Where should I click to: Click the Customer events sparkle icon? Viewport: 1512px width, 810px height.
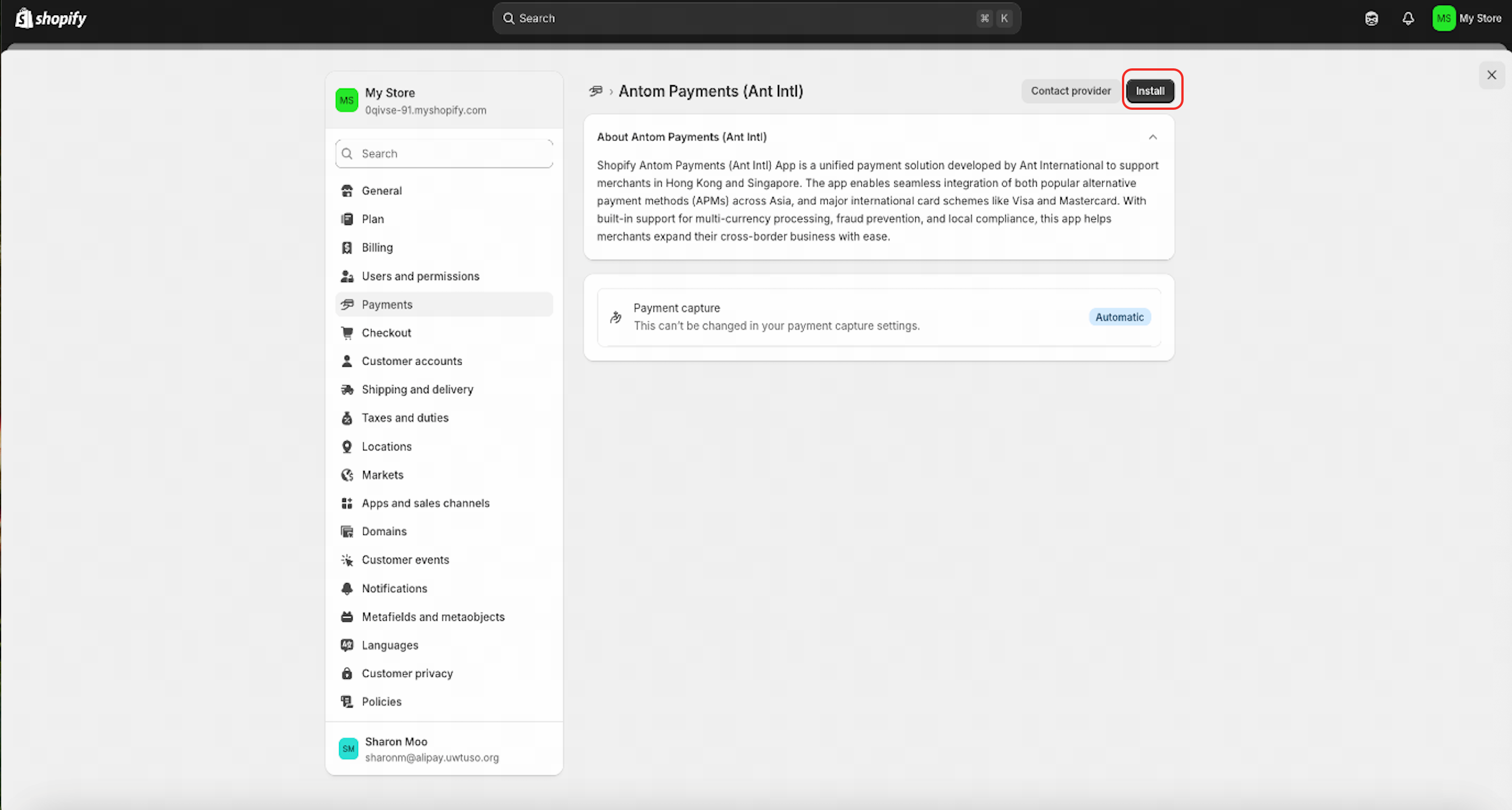tap(347, 560)
